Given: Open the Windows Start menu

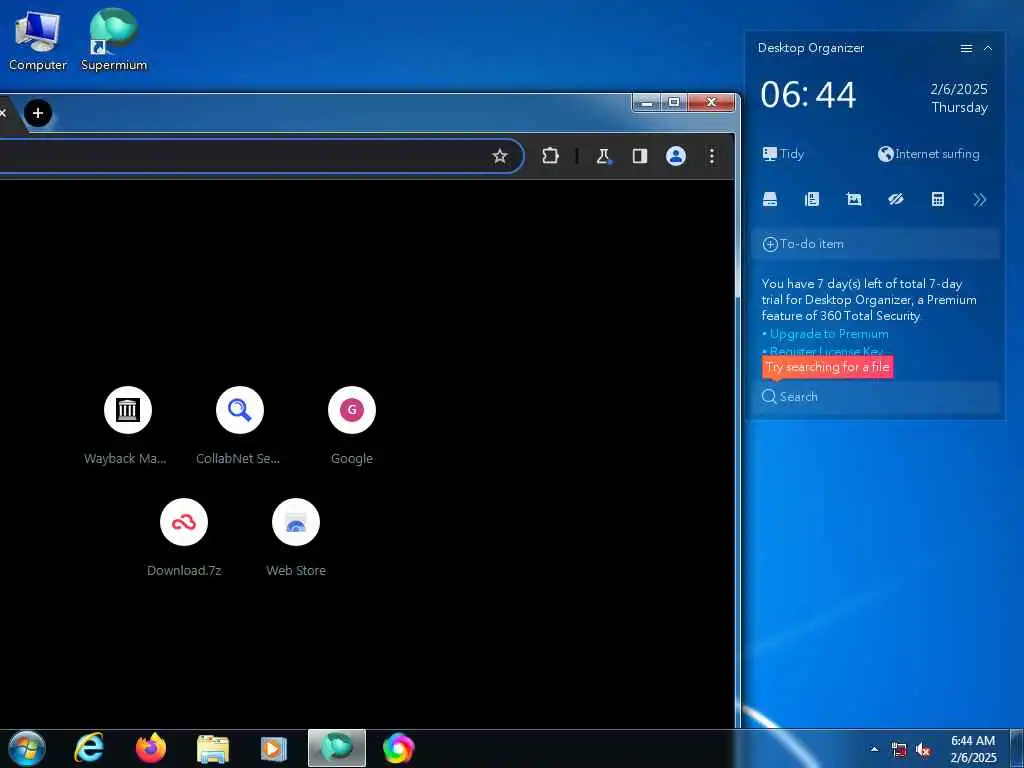Looking at the screenshot, I should [27, 748].
